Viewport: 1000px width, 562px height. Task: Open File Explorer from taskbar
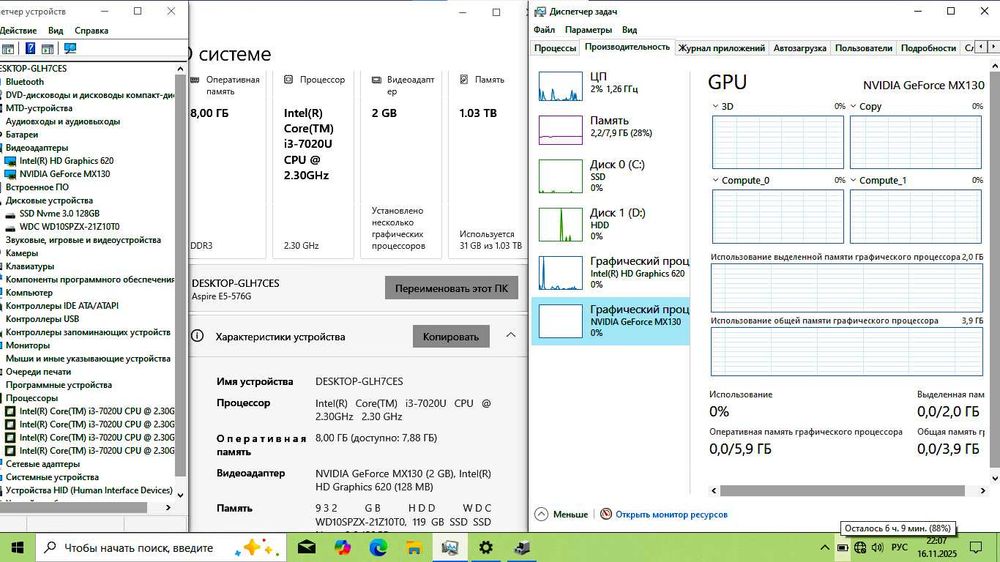coord(414,547)
